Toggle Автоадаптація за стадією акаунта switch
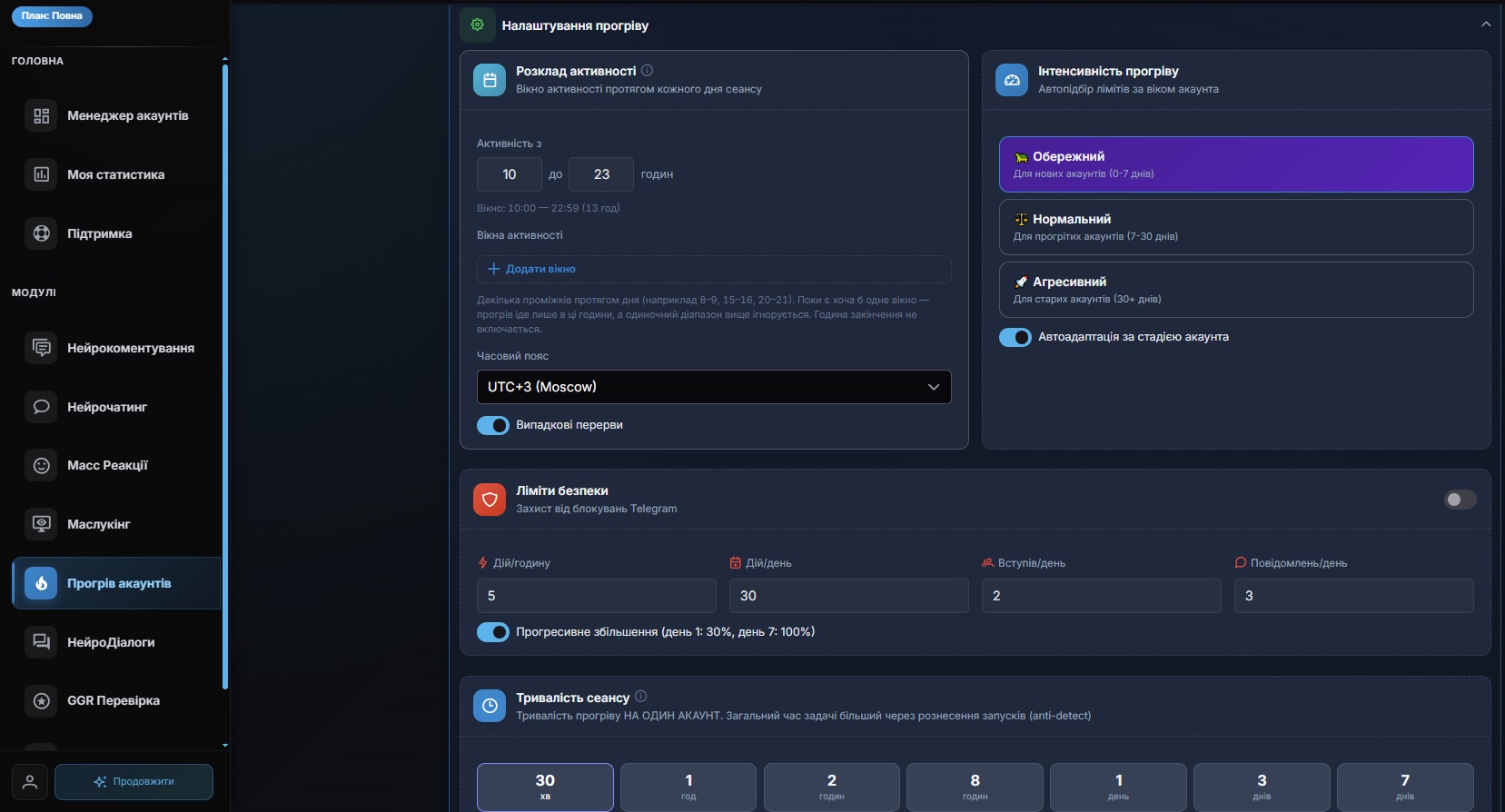 tap(1015, 337)
